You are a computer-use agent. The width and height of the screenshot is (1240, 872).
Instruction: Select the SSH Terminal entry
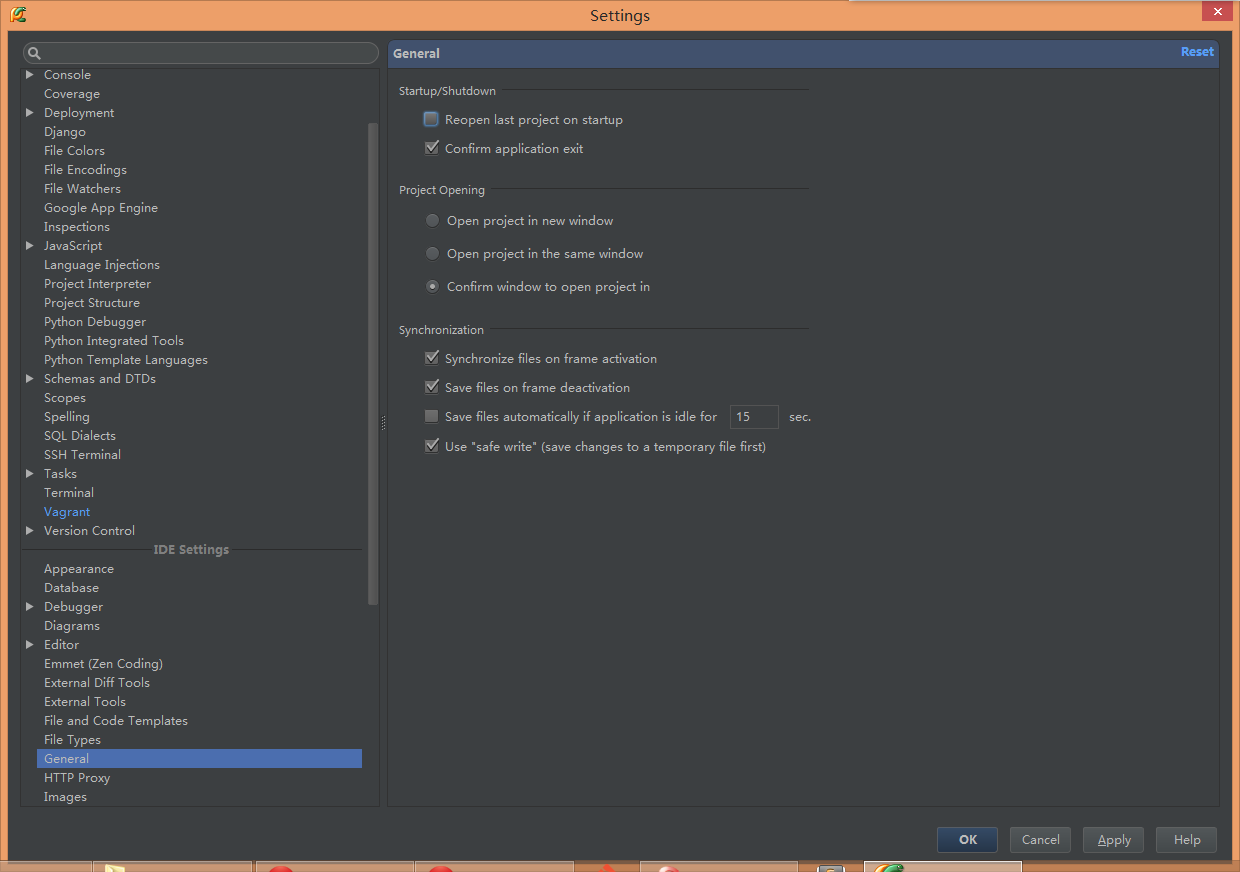point(82,455)
